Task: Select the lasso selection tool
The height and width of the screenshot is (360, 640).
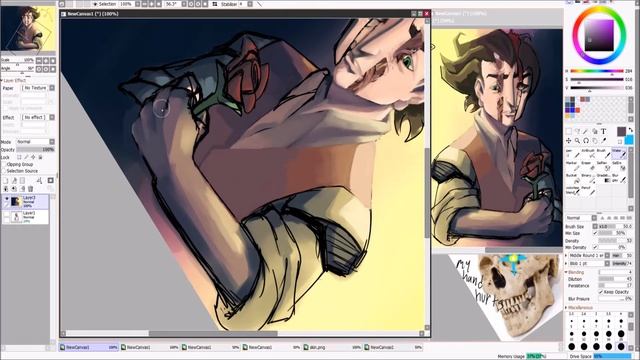Action: click(577, 131)
